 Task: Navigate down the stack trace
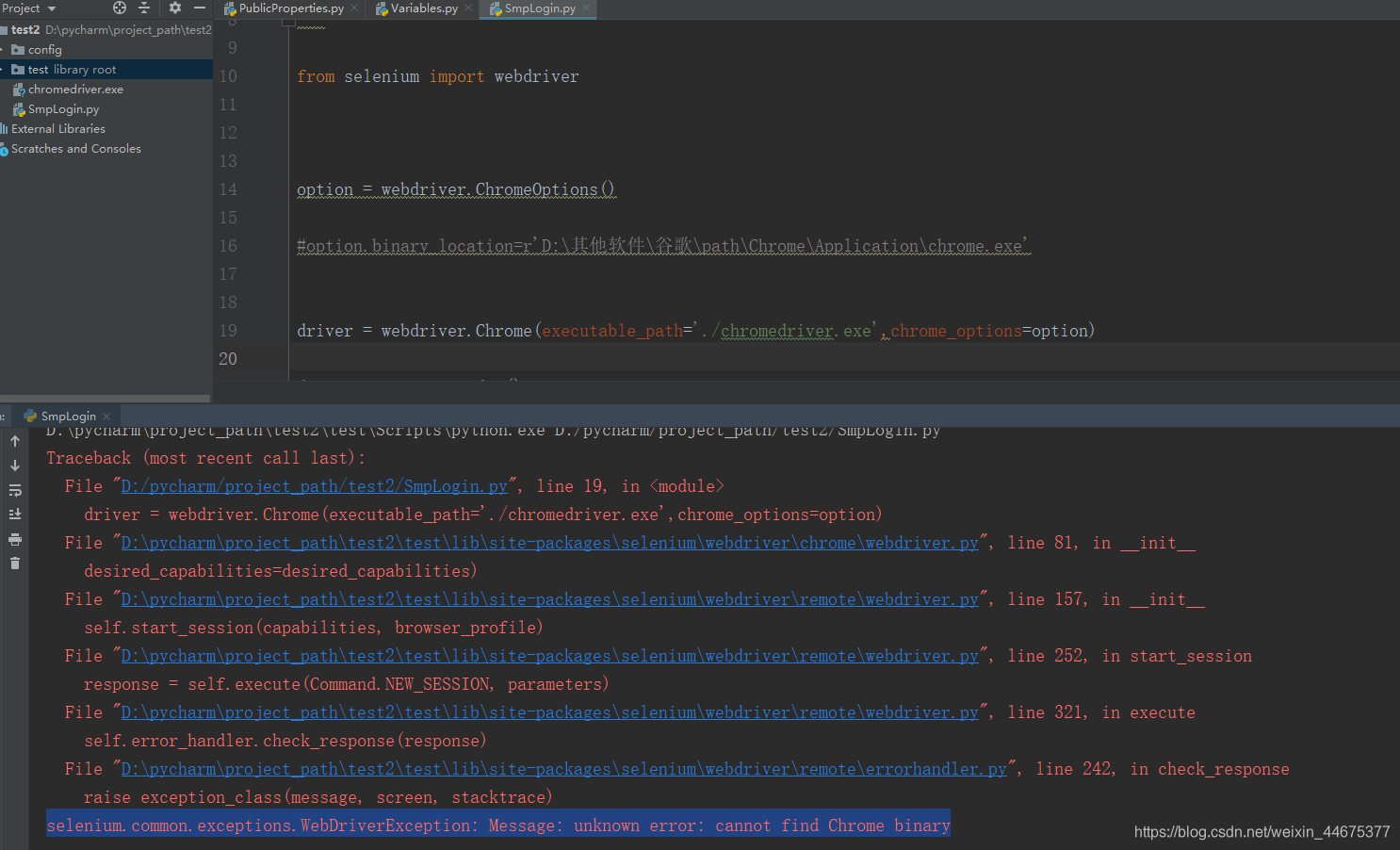(x=15, y=465)
